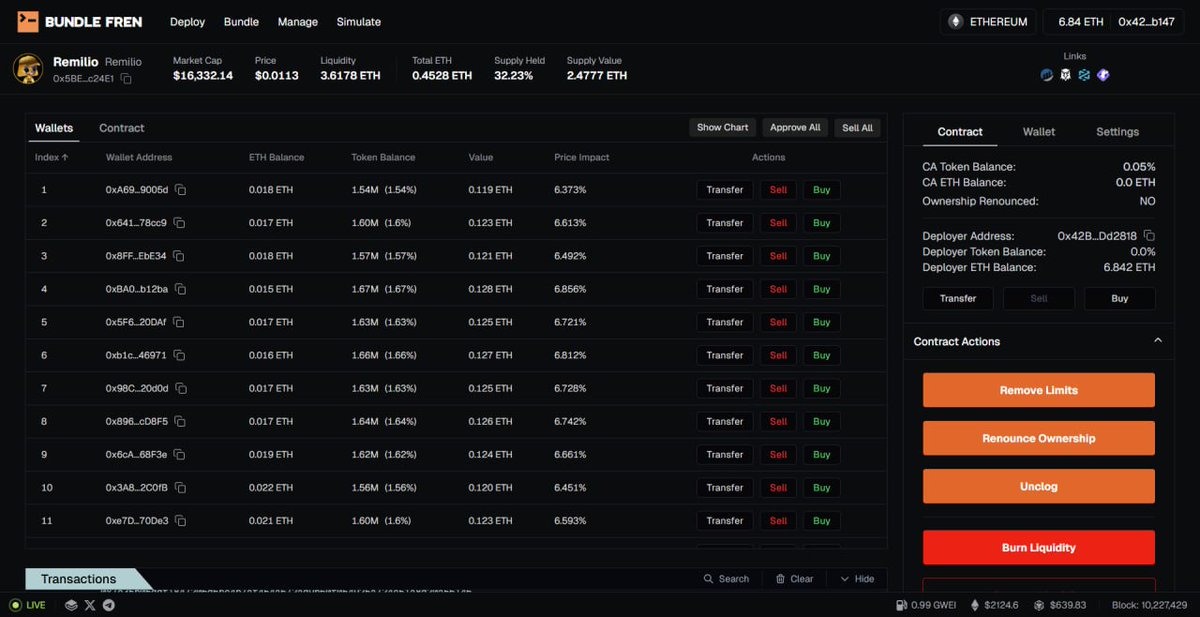Copy wallet address 0xb1c...46971
The width and height of the screenshot is (1200, 617).
(x=181, y=355)
